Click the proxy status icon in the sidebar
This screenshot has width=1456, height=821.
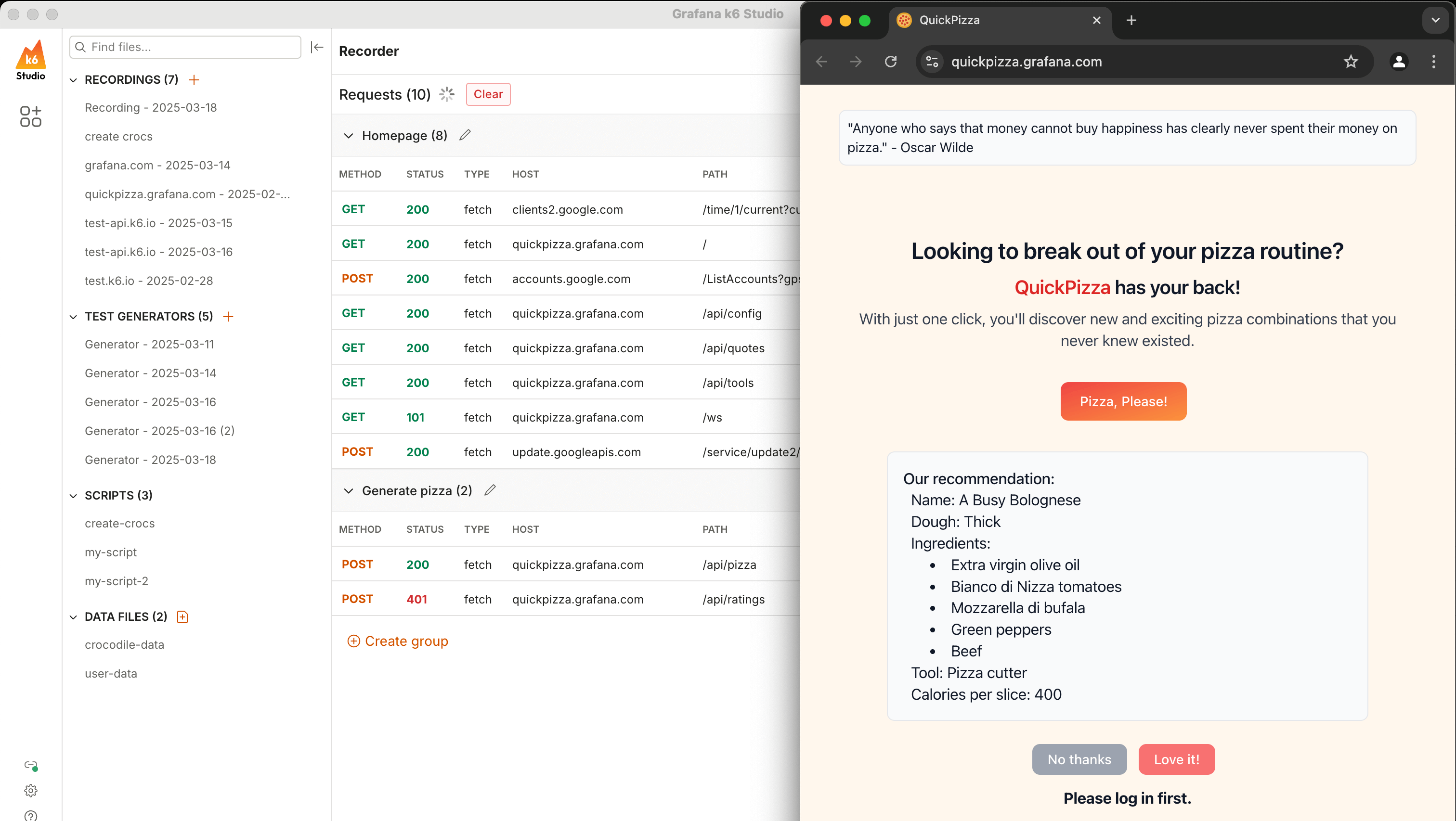[x=30, y=765]
